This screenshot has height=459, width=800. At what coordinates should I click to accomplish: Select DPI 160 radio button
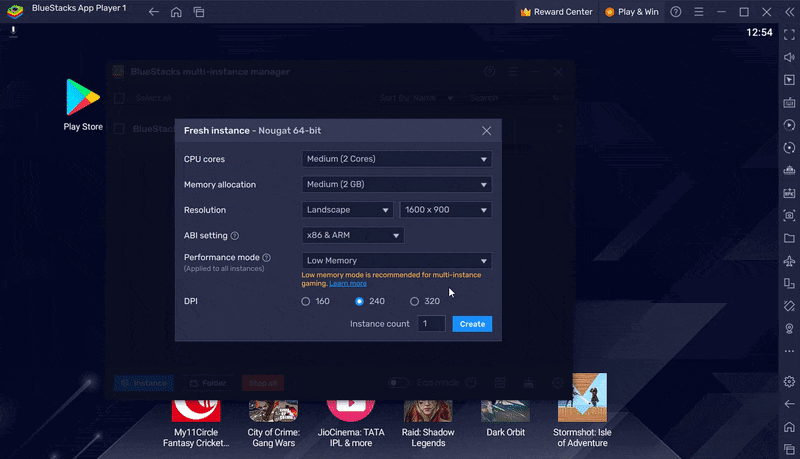click(x=305, y=301)
